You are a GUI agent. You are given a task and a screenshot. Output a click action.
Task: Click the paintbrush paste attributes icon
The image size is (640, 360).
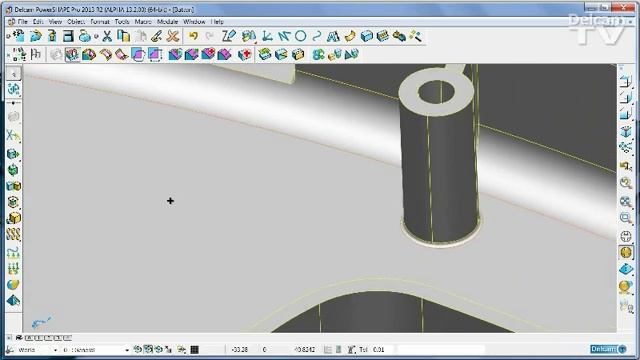[156, 36]
